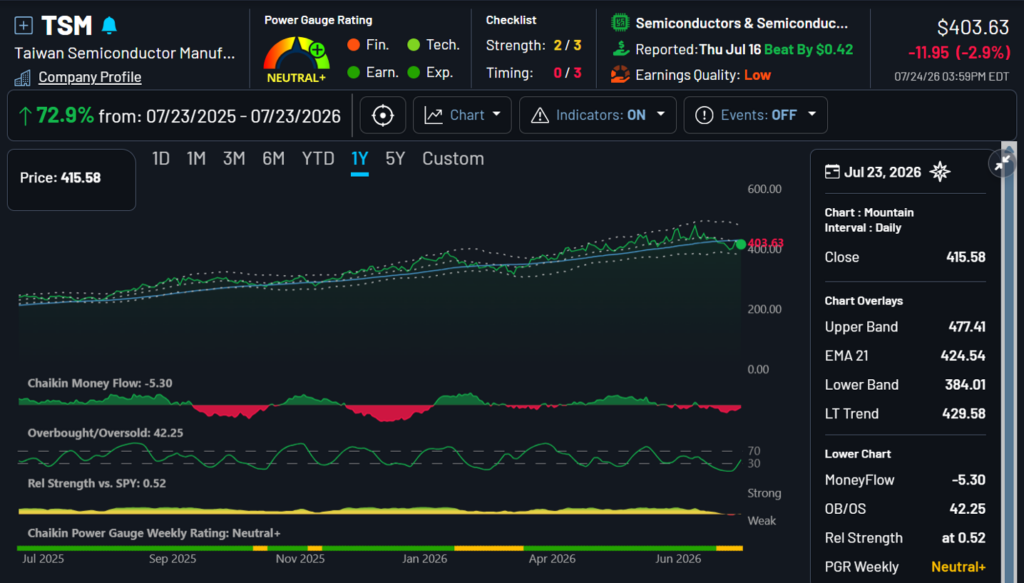Add TSM to watchlist plus icon
Viewport: 1024px width, 583px height.
tap(24, 25)
